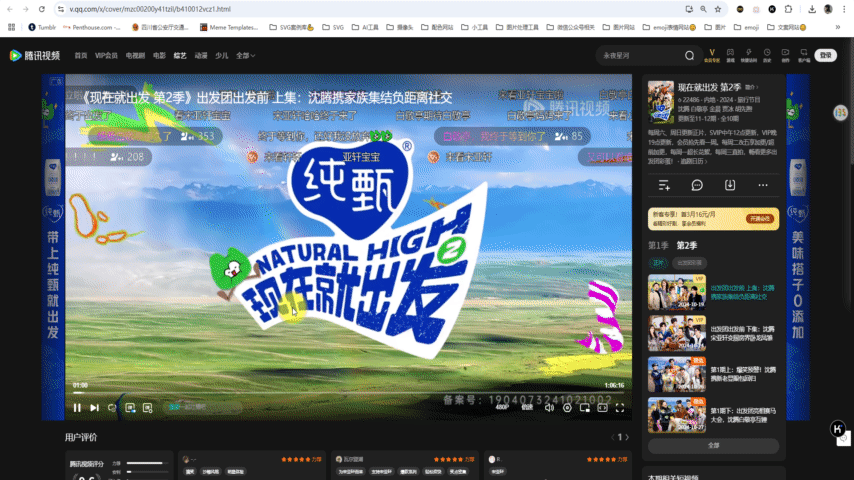Screen dimensions: 854x480
Task: Open the client download icon
Action: click(804, 55)
